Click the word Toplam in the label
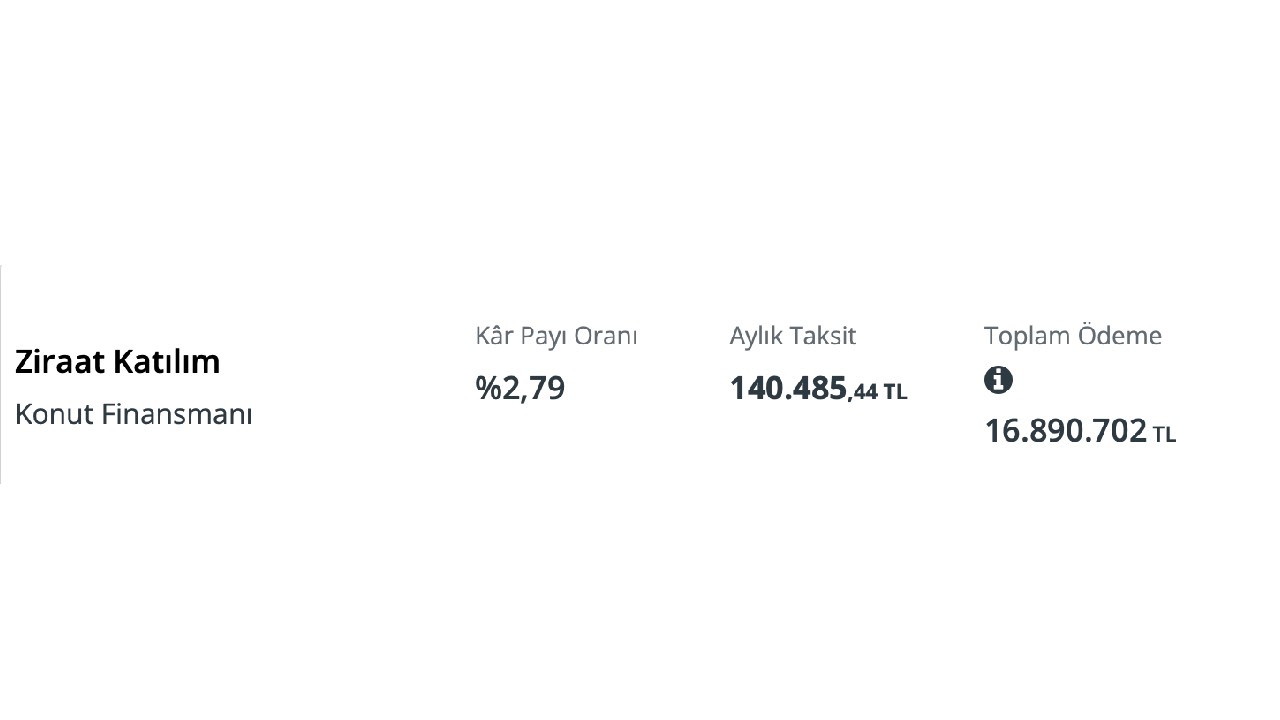Viewport: 1280px width, 720px height. 1026,336
